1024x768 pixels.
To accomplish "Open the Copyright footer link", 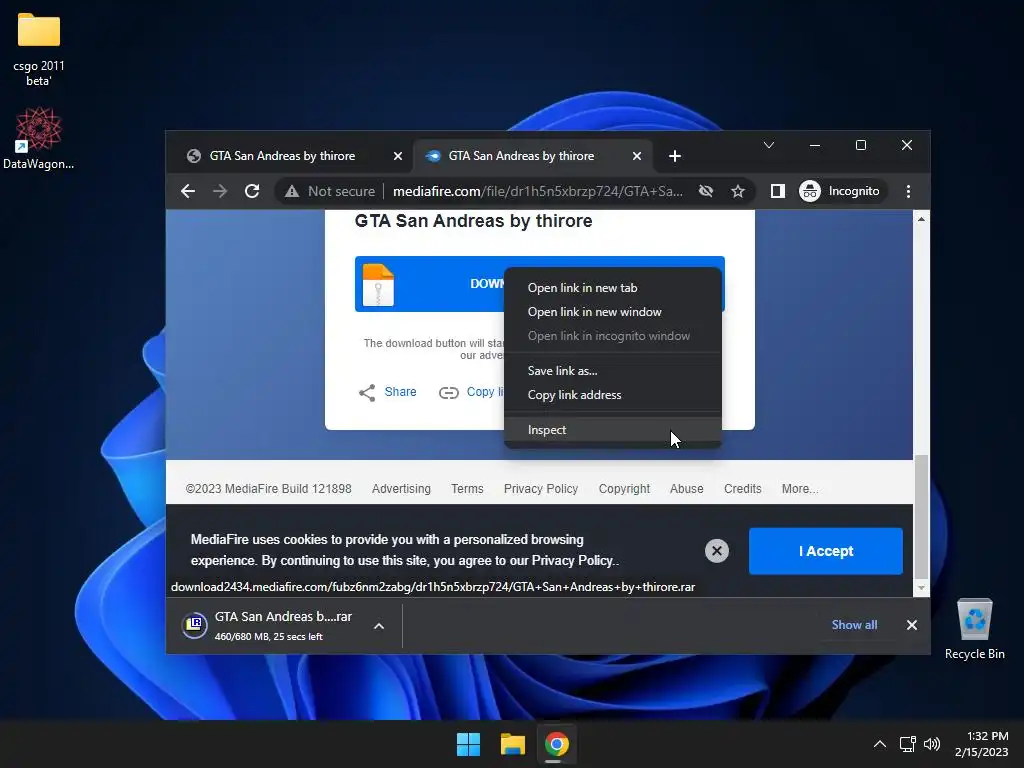I will 624,488.
